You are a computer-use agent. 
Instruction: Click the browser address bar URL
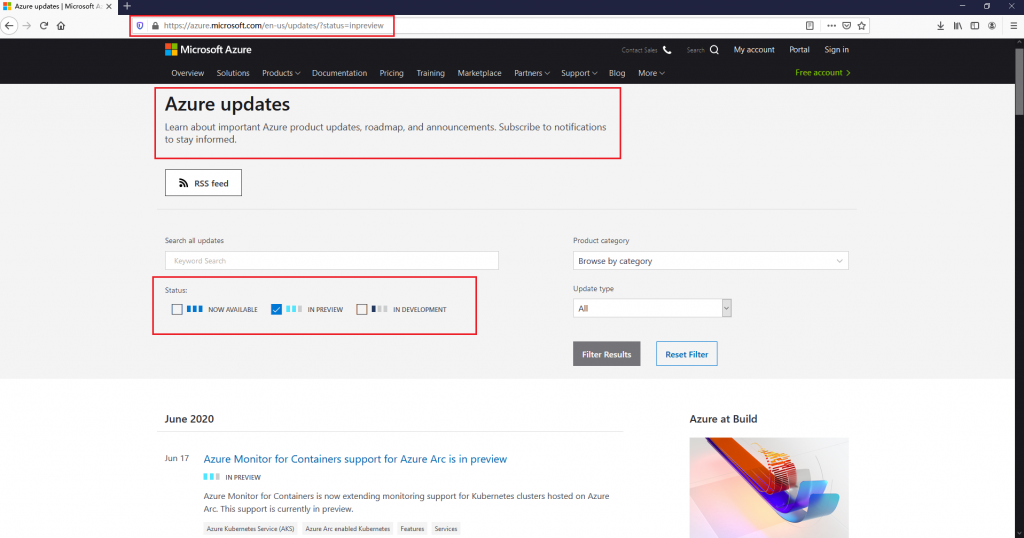click(274, 25)
